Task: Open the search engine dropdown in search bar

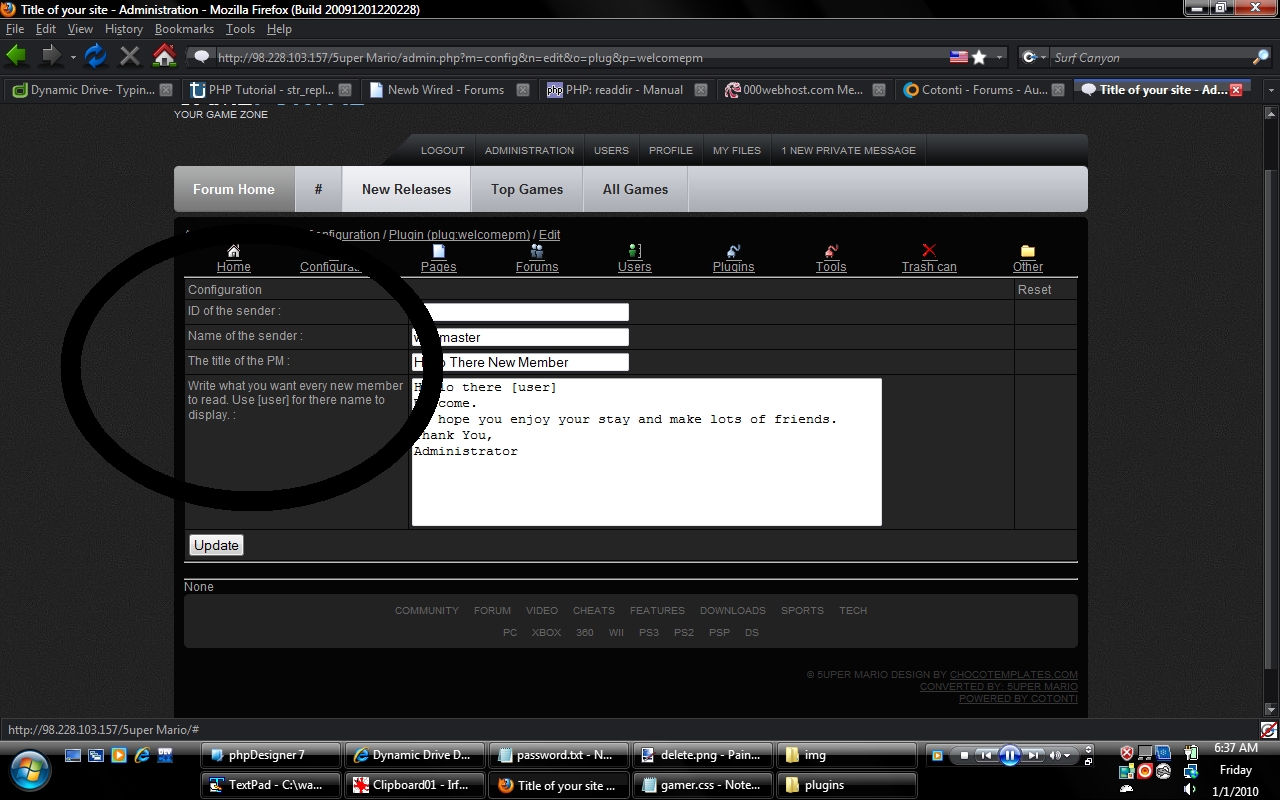Action: 1034,57
